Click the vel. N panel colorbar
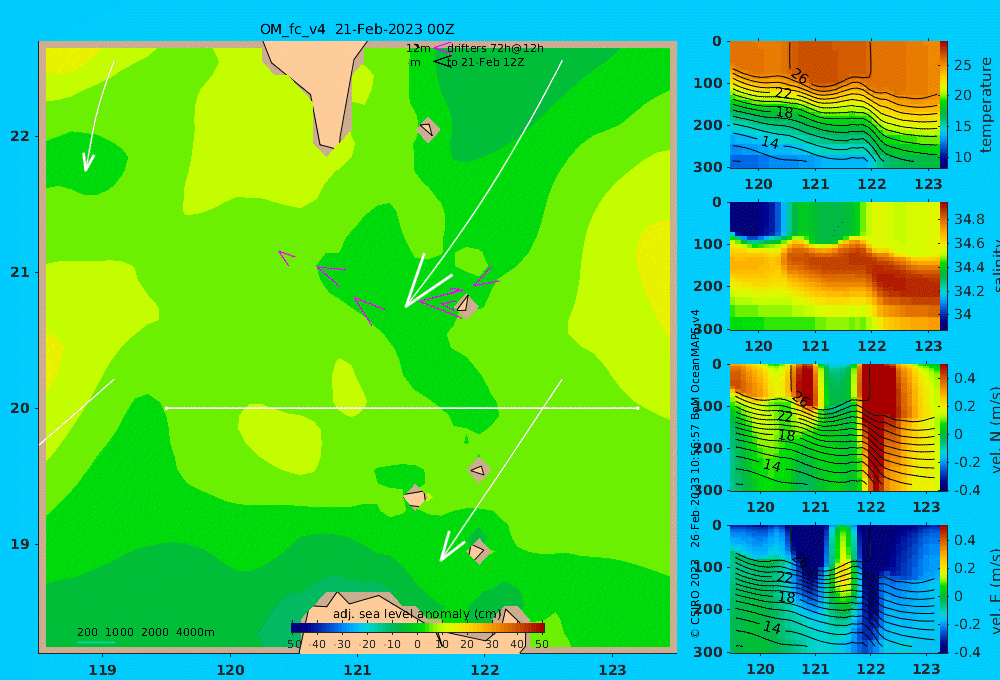Image resolution: width=1000 pixels, height=680 pixels. click(x=943, y=427)
